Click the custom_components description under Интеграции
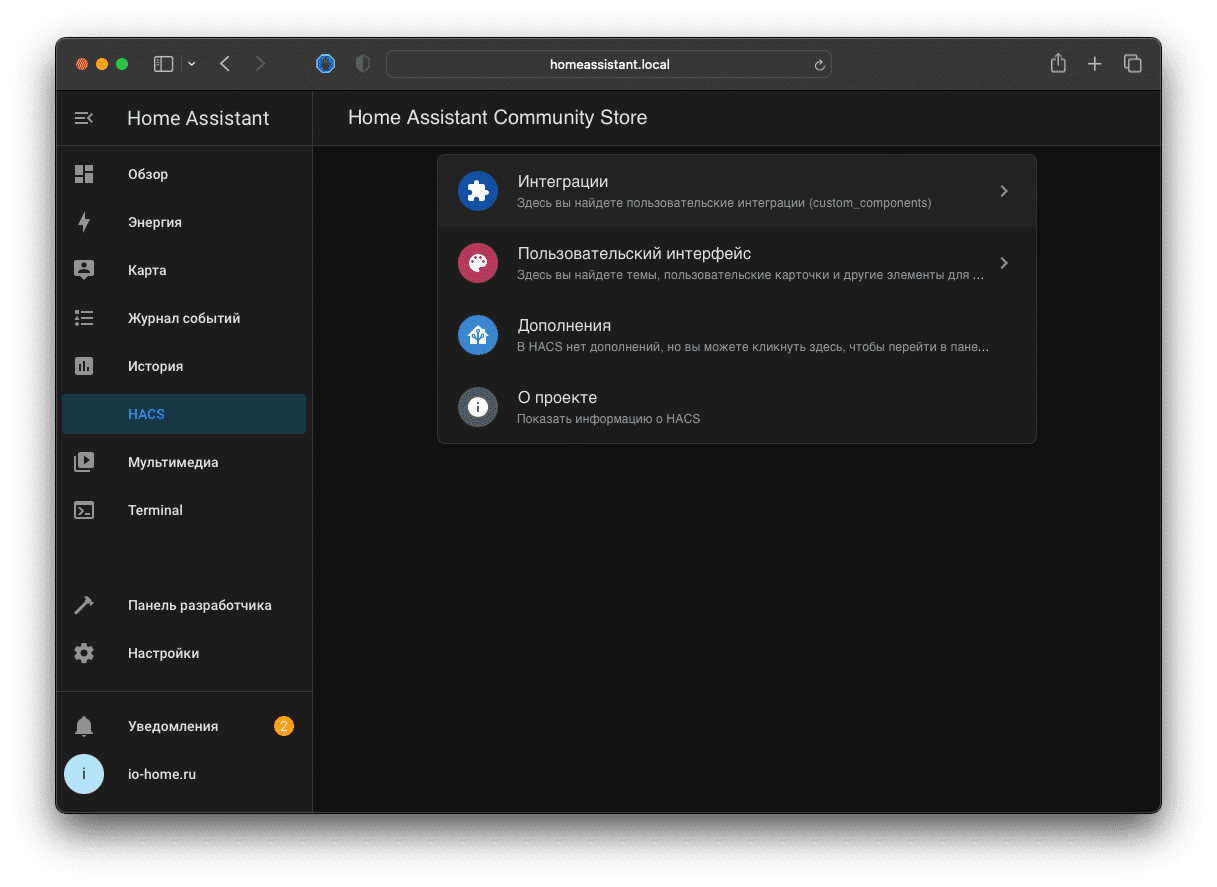The image size is (1217, 887). pos(724,203)
